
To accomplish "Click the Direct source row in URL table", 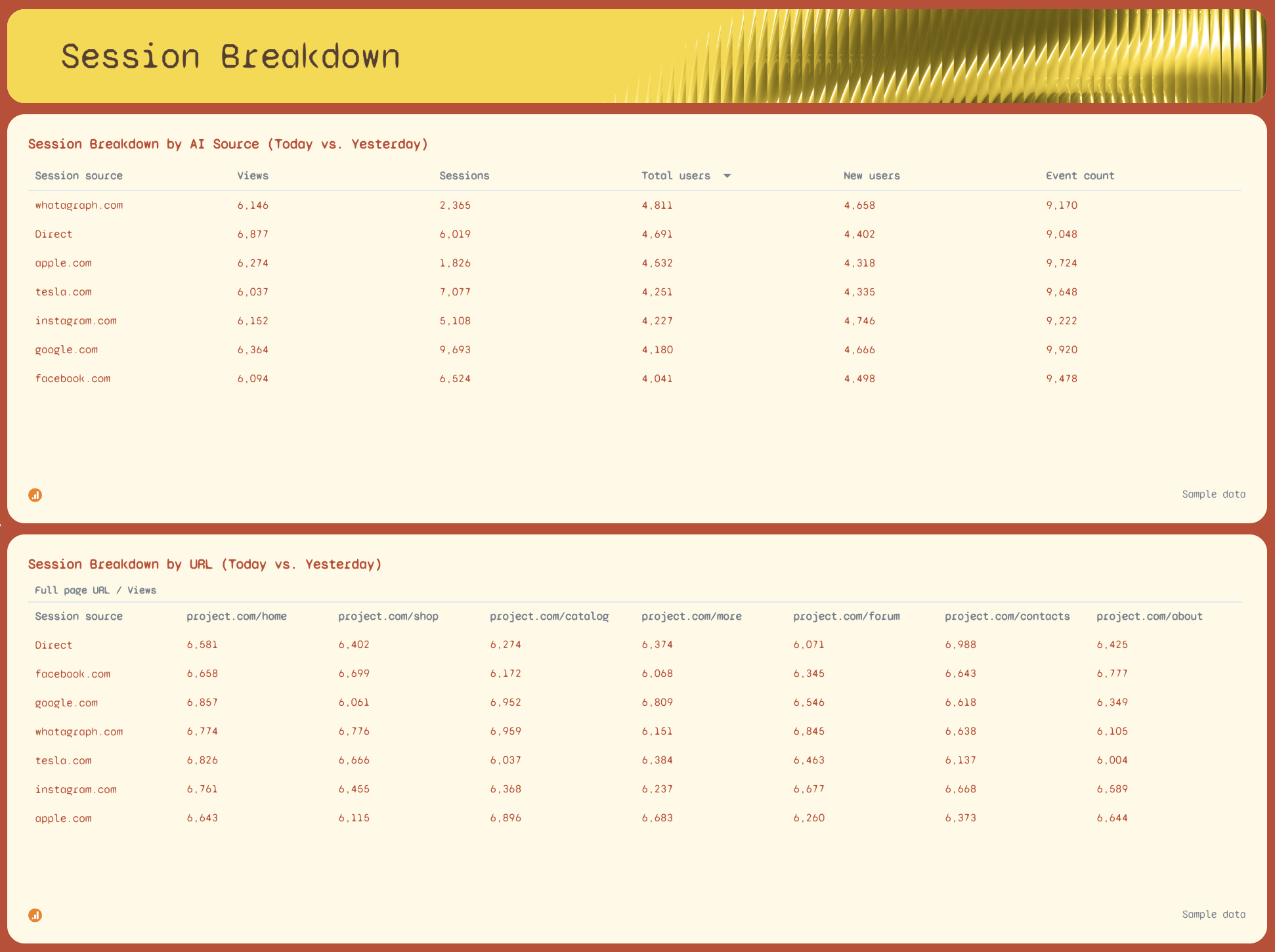I will [53, 645].
